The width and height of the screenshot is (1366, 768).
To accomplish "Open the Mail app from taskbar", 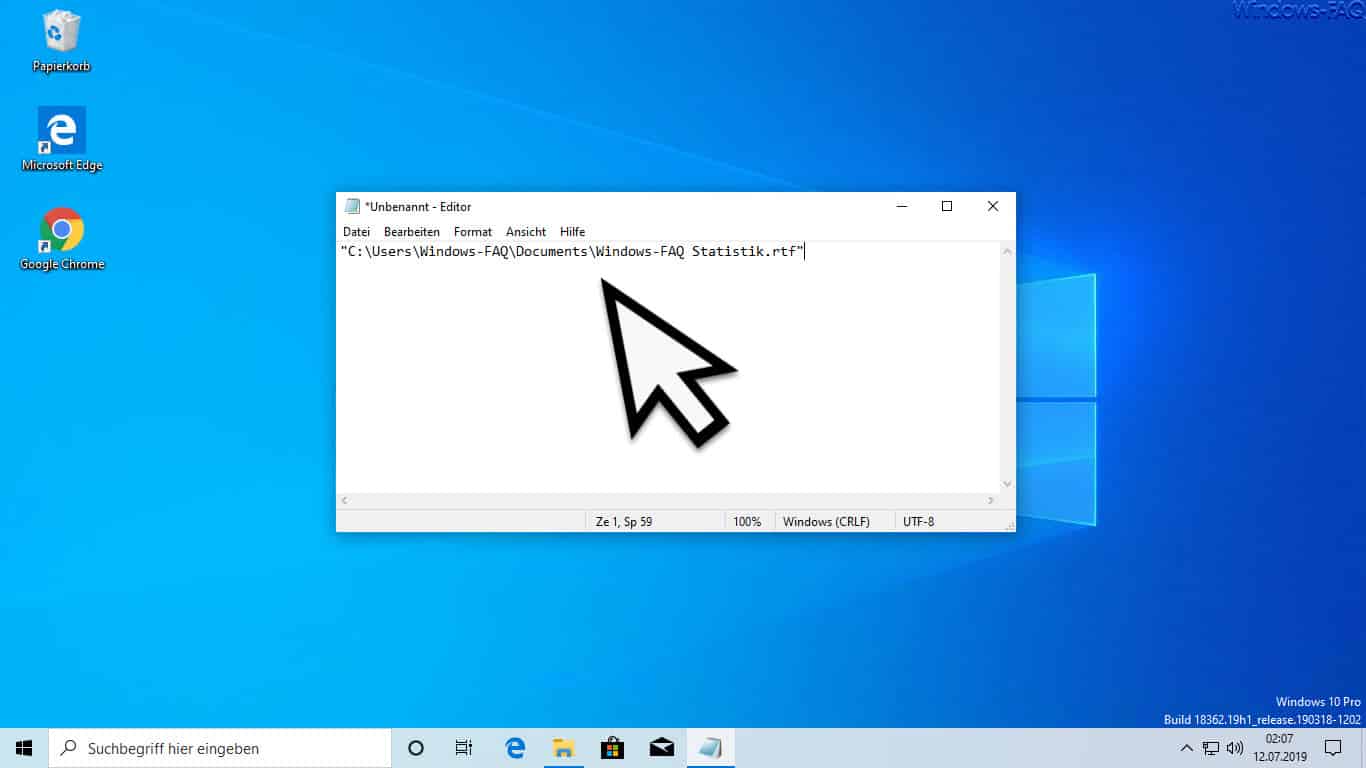I will (x=661, y=748).
